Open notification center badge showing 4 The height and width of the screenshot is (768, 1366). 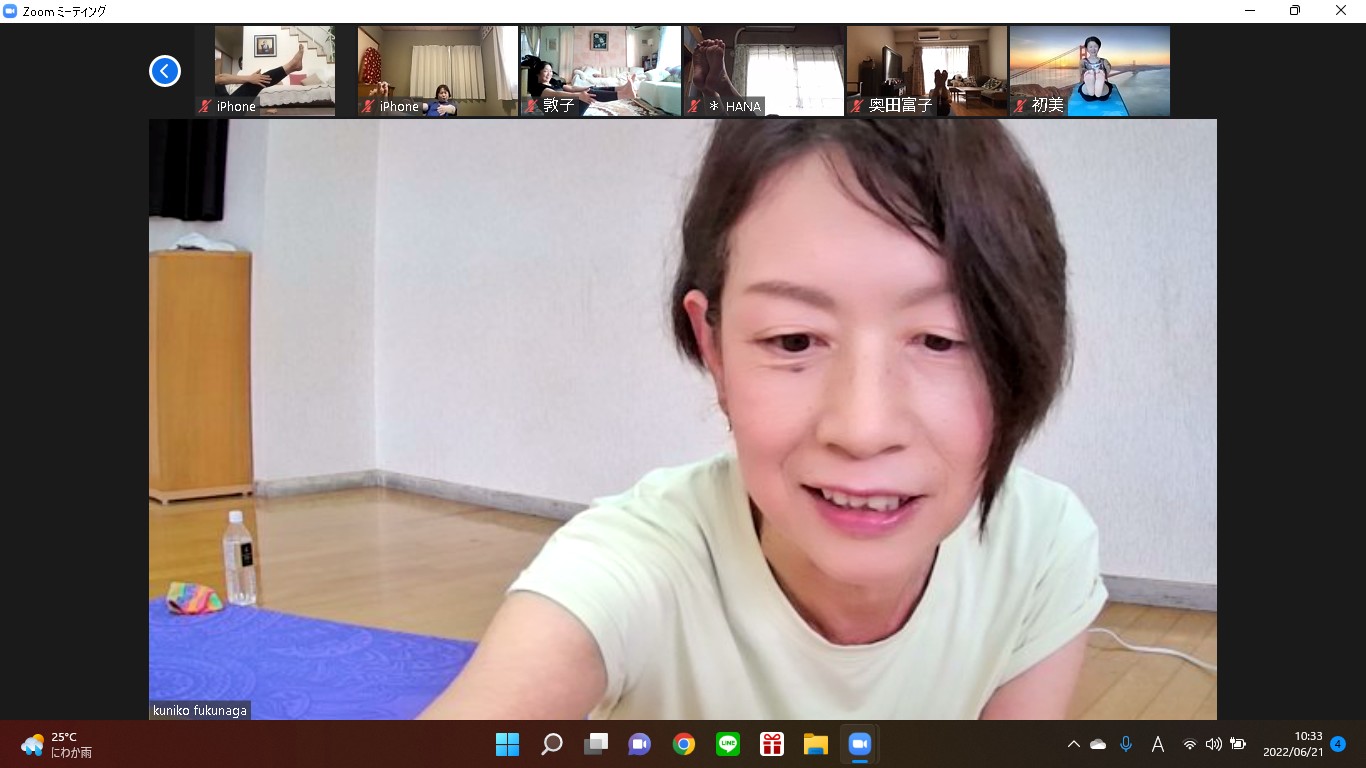coord(1338,744)
